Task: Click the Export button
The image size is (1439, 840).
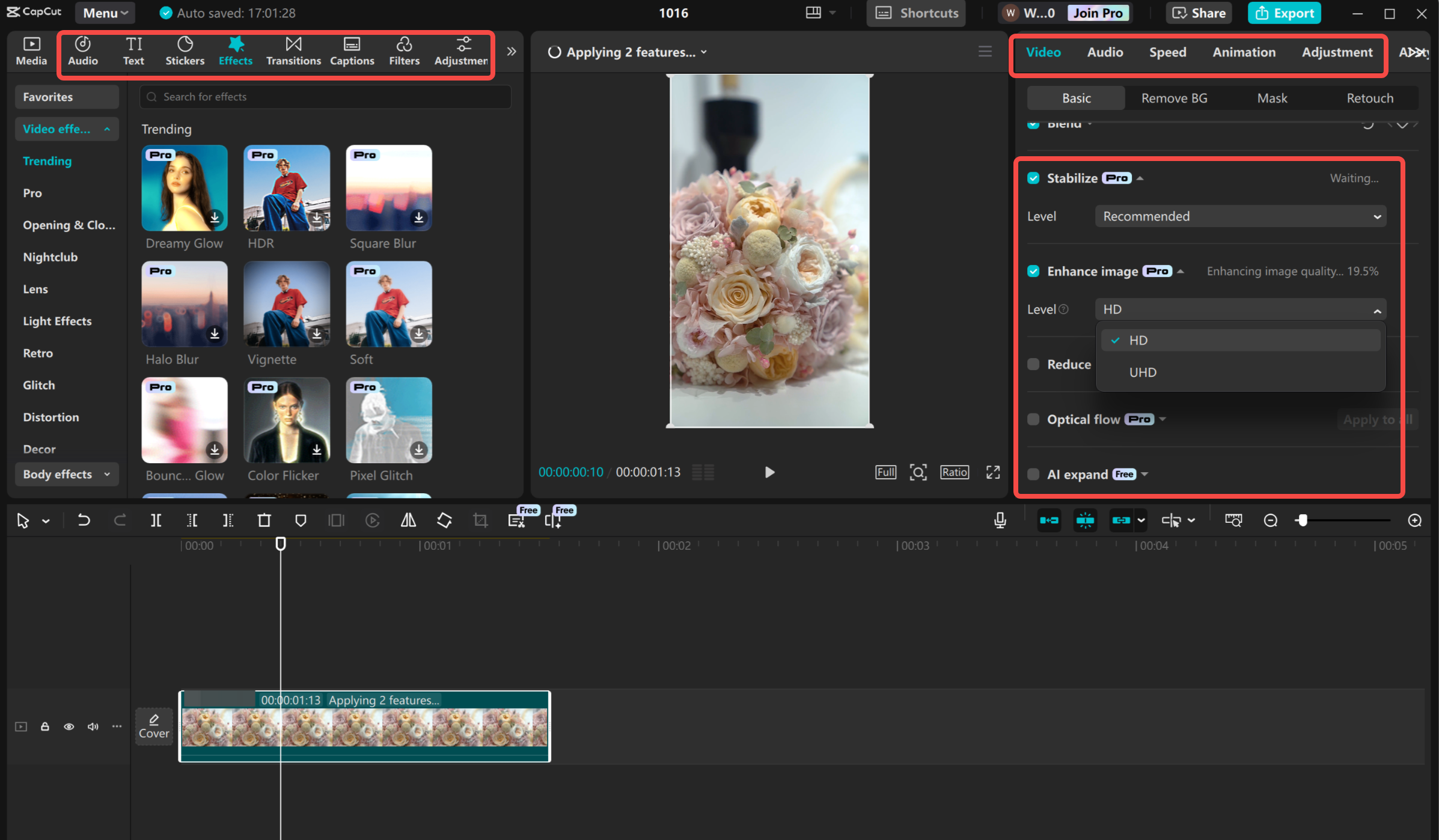Action: [x=1284, y=13]
